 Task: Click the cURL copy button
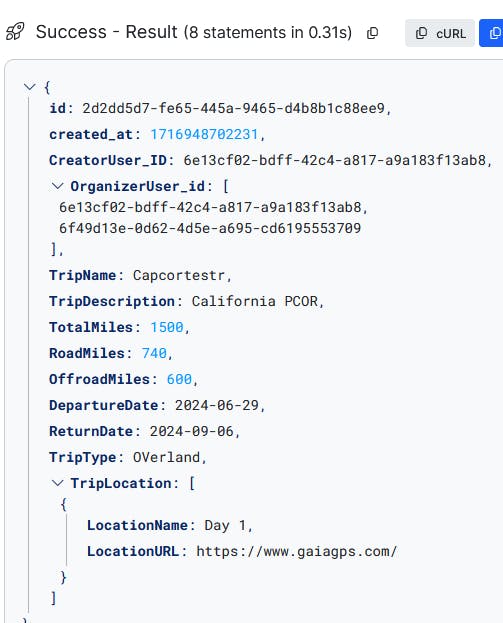[440, 33]
